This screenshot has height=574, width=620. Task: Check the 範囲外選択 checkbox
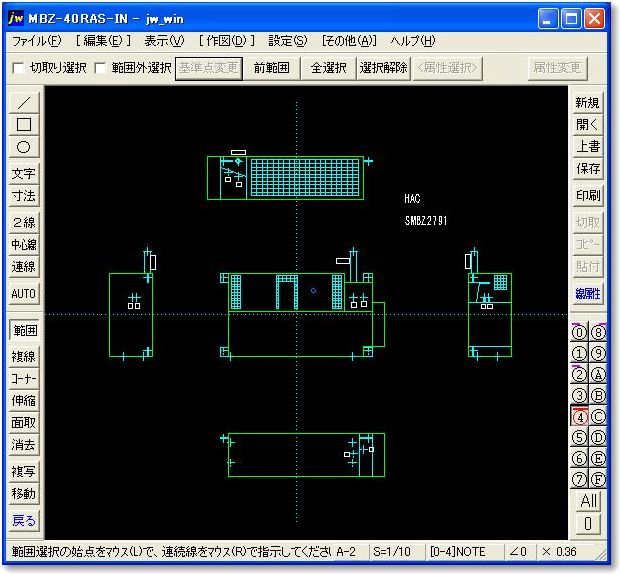[101, 69]
